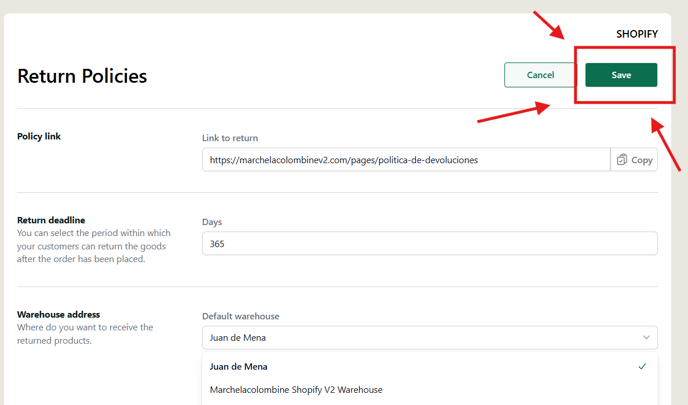Click the Policy link section label
688x405 pixels.
click(x=39, y=136)
